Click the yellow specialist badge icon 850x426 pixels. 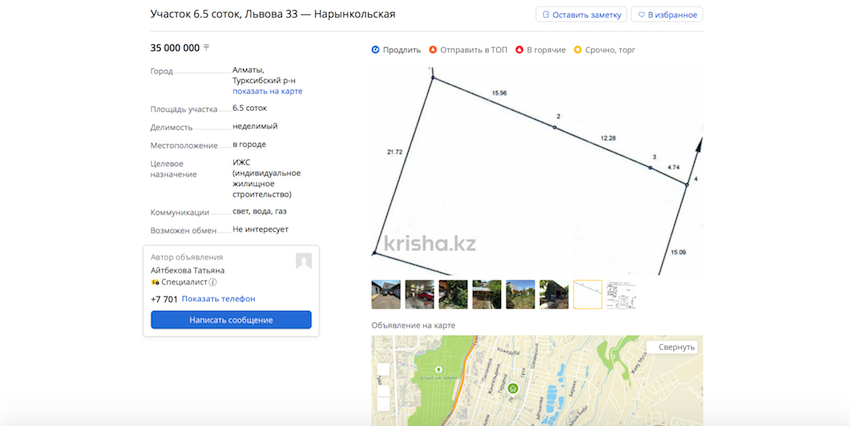coord(155,283)
